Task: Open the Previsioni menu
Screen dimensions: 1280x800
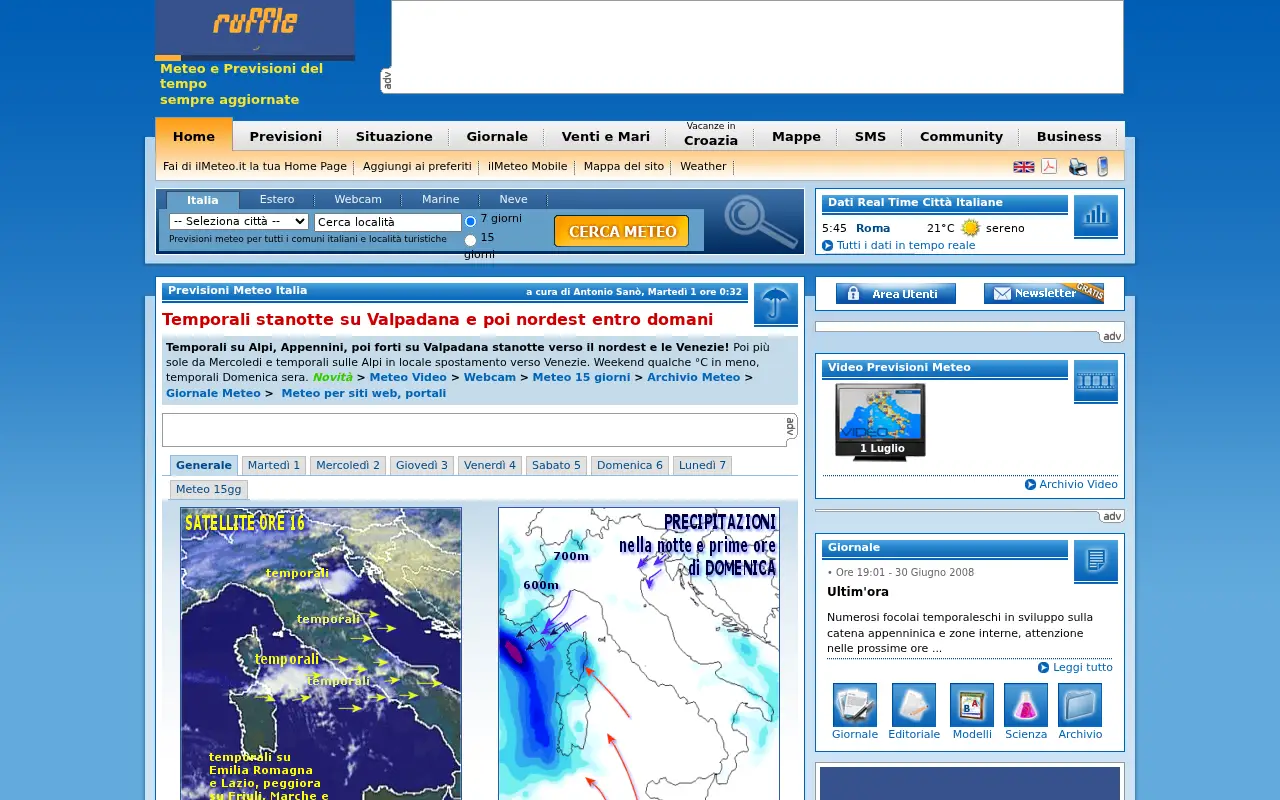Action: (286, 137)
